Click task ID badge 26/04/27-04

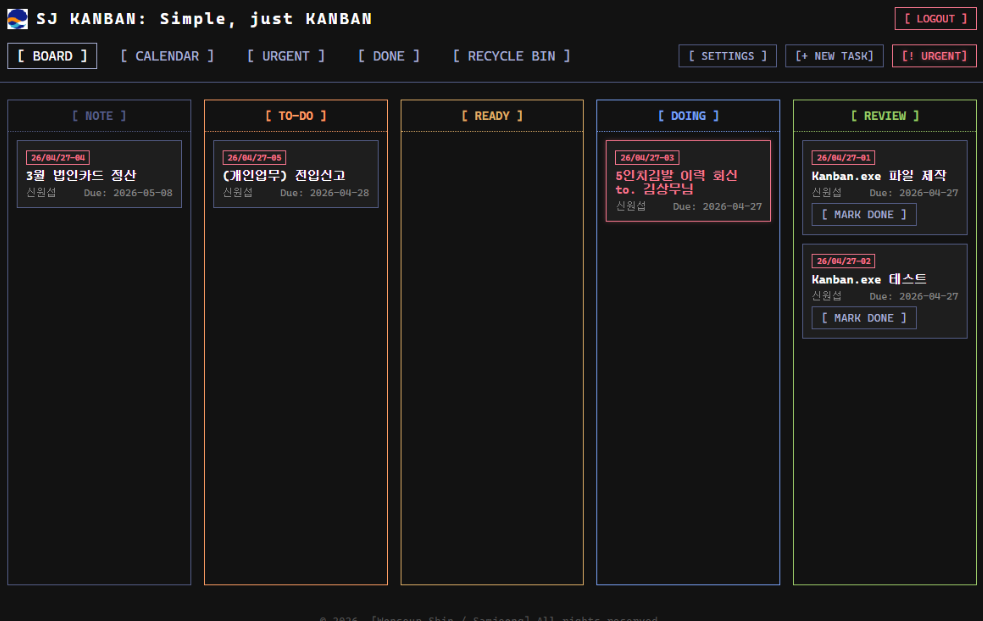pos(58,158)
